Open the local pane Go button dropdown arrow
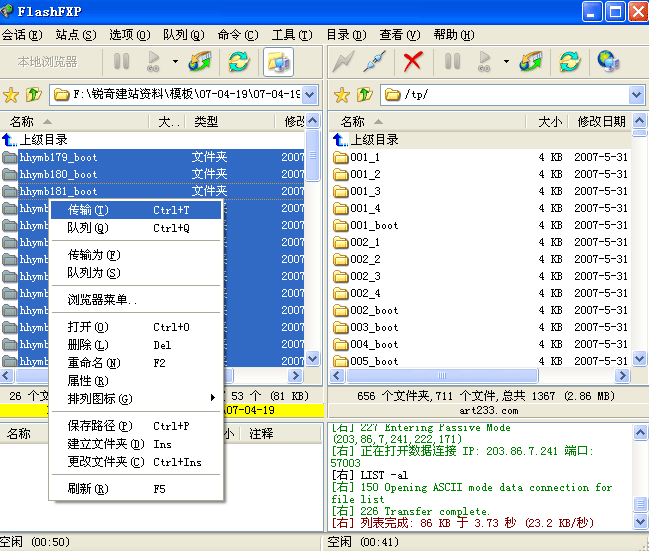Image resolution: width=649 pixels, height=551 pixels. point(175,62)
